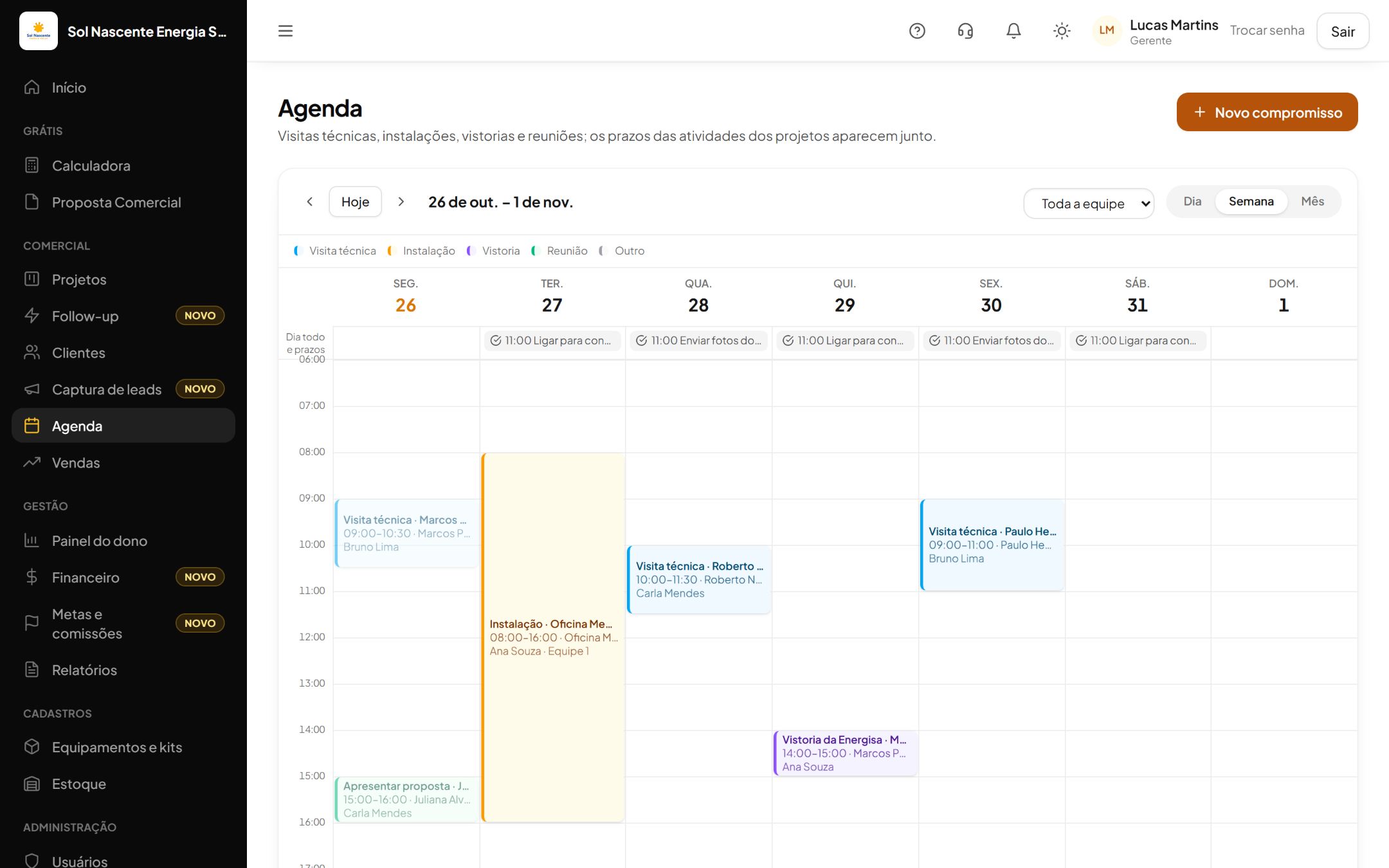
Task: Open the help question-mark icon
Action: (917, 31)
